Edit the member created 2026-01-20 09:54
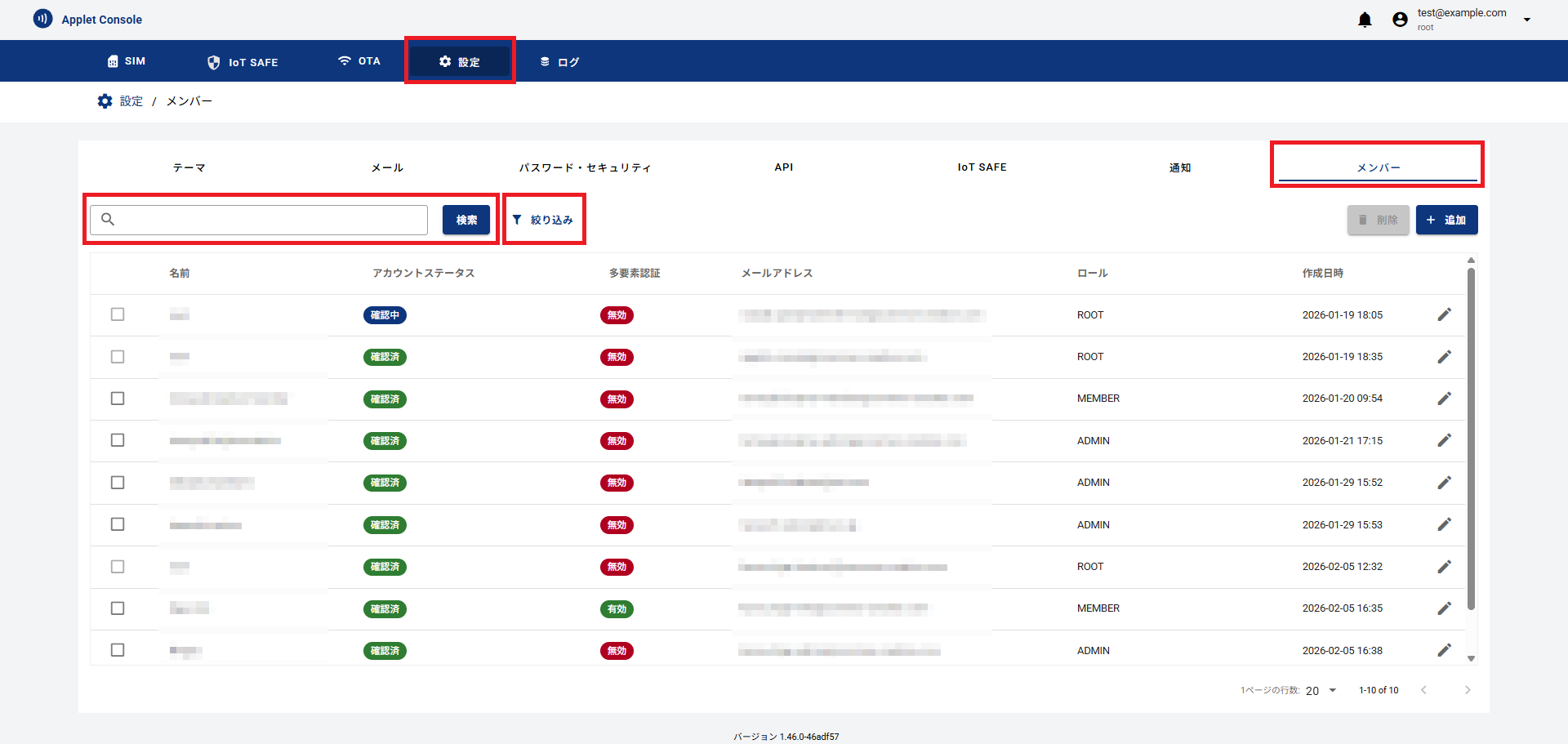Viewport: 1568px width, 744px height. click(1444, 399)
